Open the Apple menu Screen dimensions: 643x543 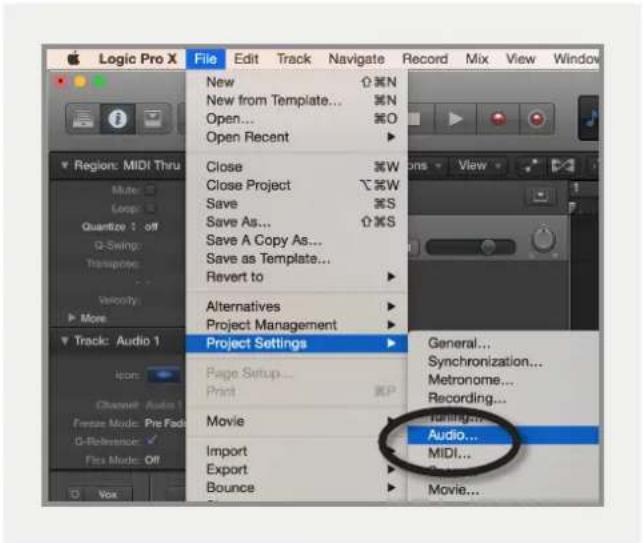[x=73, y=59]
